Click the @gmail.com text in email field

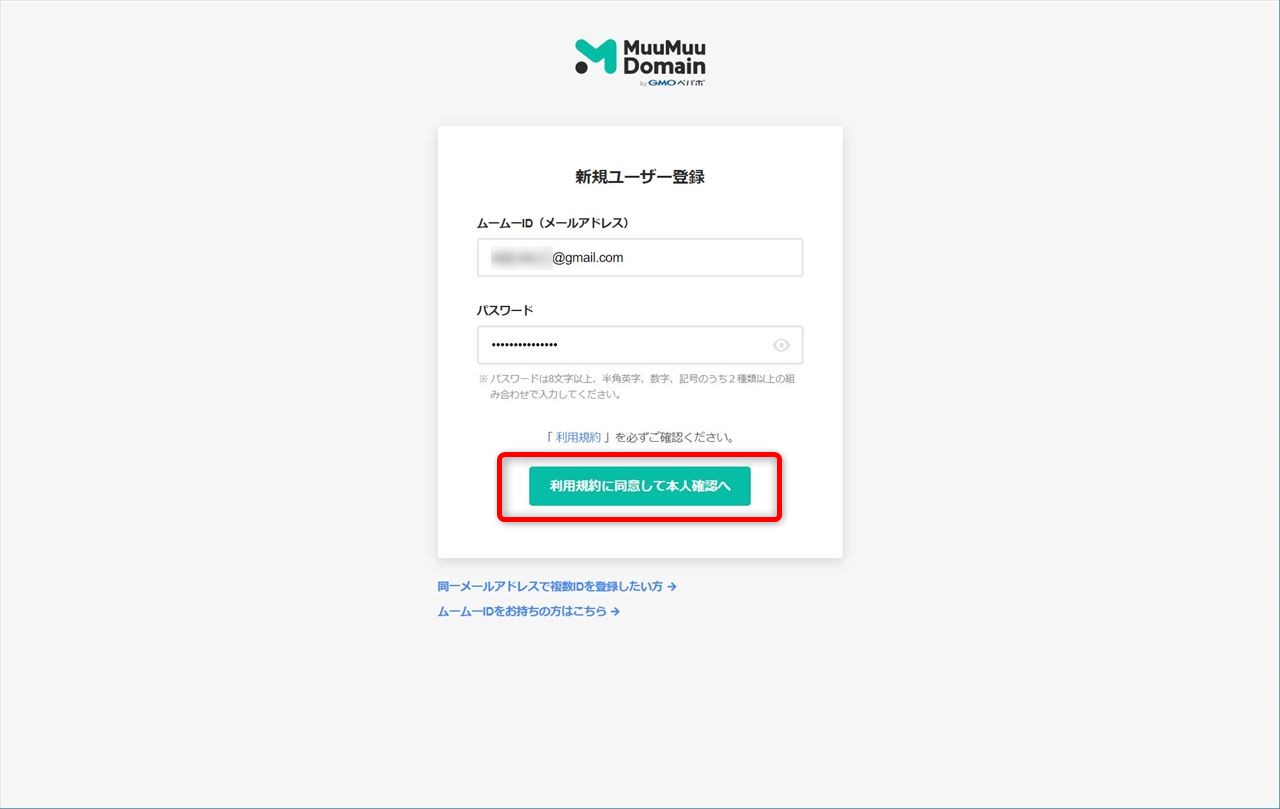pyautogui.click(x=588, y=257)
